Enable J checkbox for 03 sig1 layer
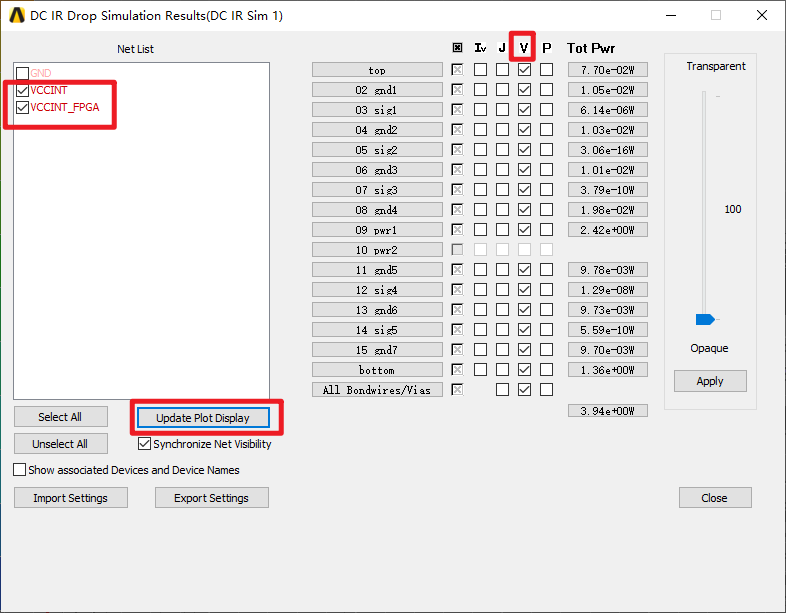The image size is (786, 613). (x=502, y=109)
